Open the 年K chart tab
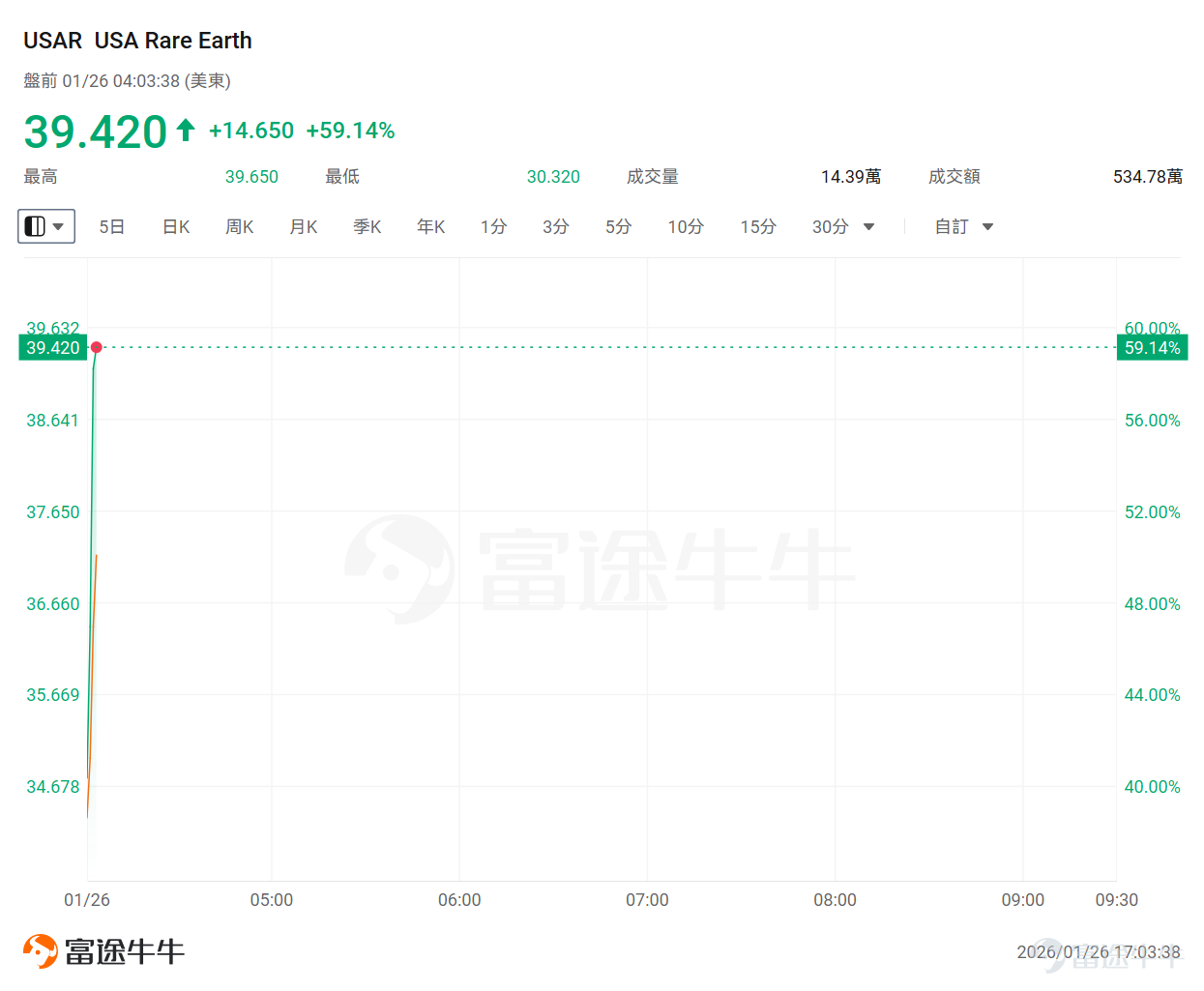Screen dimensions: 1204x991 [x=431, y=226]
